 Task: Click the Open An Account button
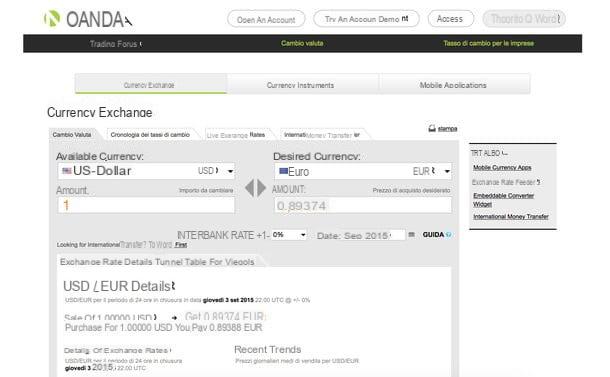(266, 19)
